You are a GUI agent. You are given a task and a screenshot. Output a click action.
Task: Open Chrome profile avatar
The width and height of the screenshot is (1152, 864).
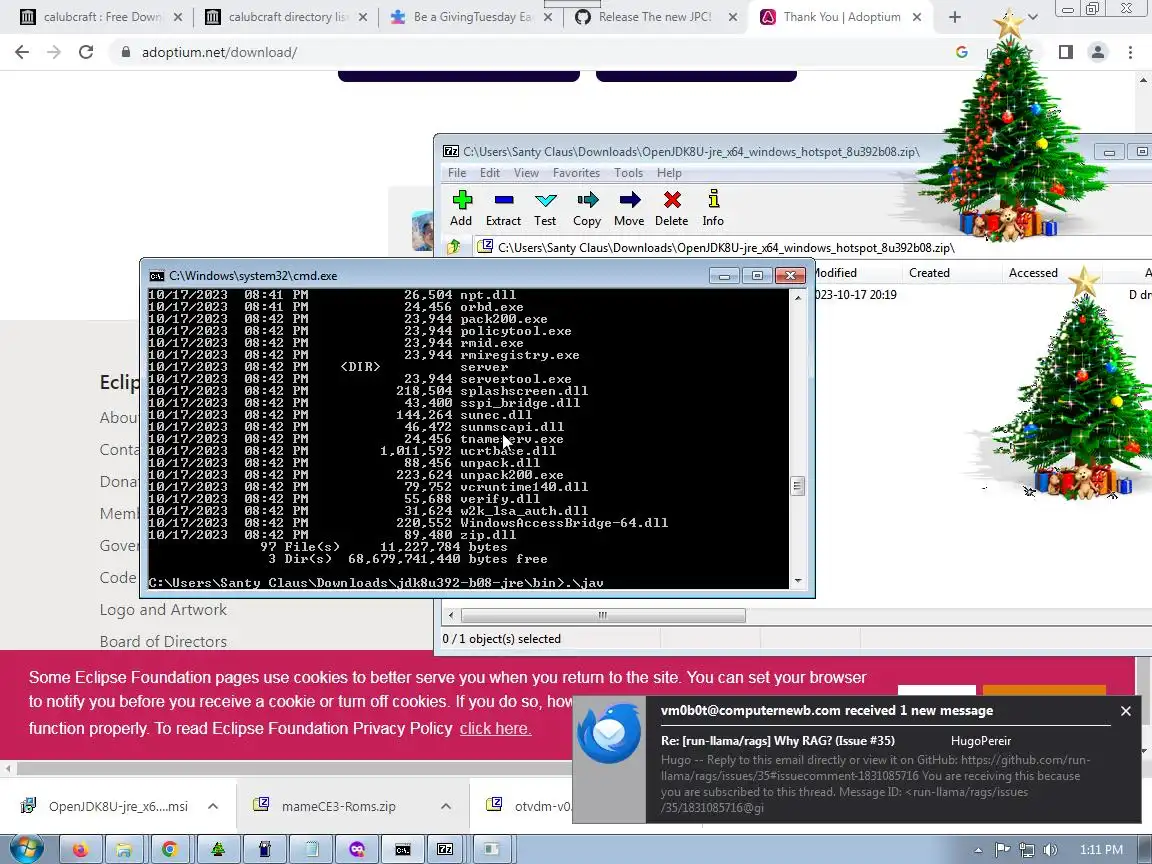pos(1098,52)
